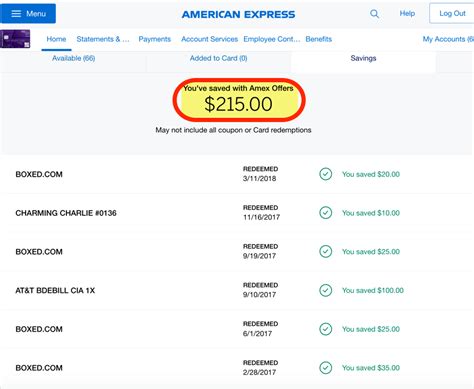Image resolution: width=474 pixels, height=389 pixels.
Task: Open the Added to Card (0) tab
Action: pos(218,58)
